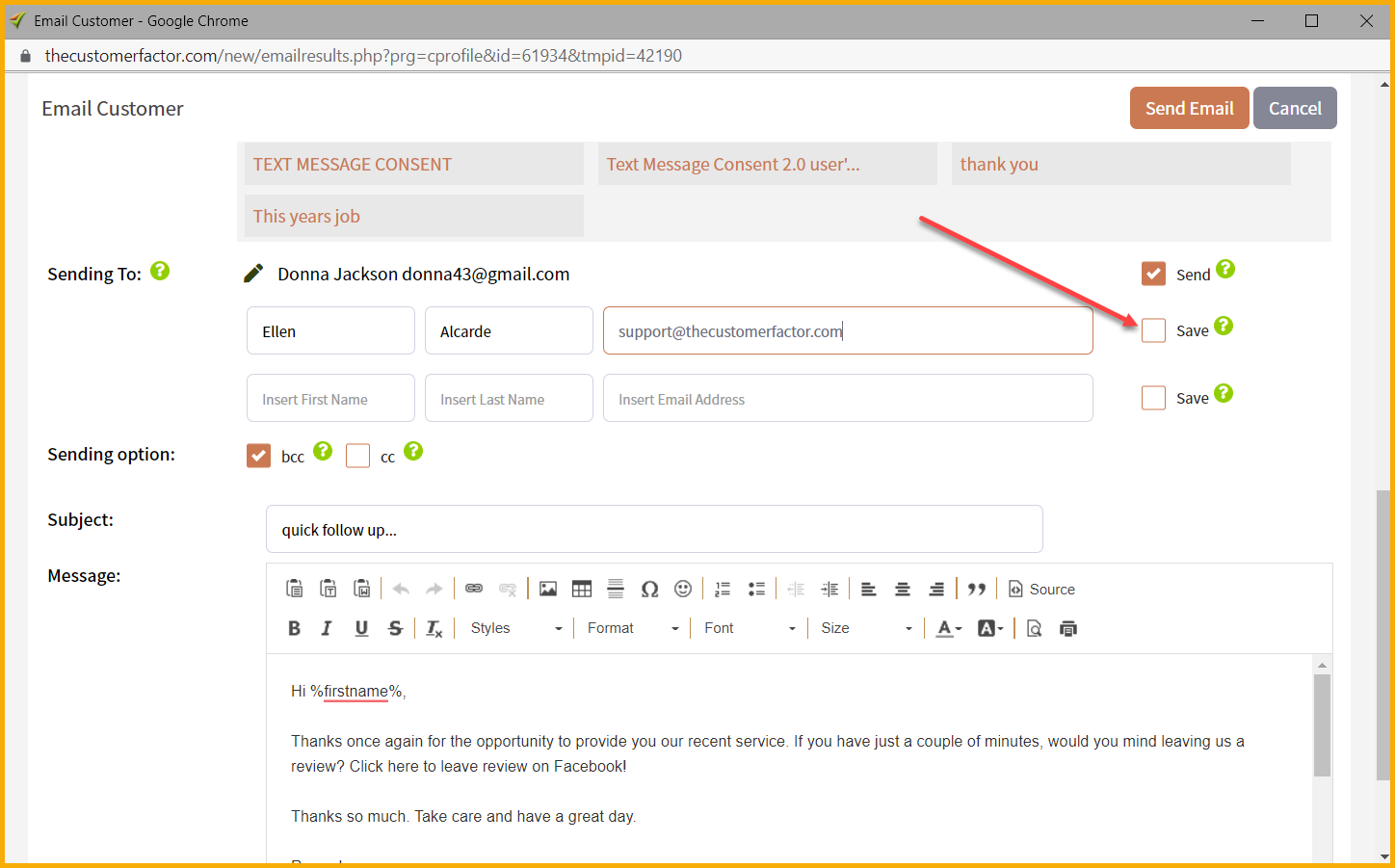Click the message editor scrollbar thumb
This screenshot has width=1395, height=868.
tap(1322, 725)
